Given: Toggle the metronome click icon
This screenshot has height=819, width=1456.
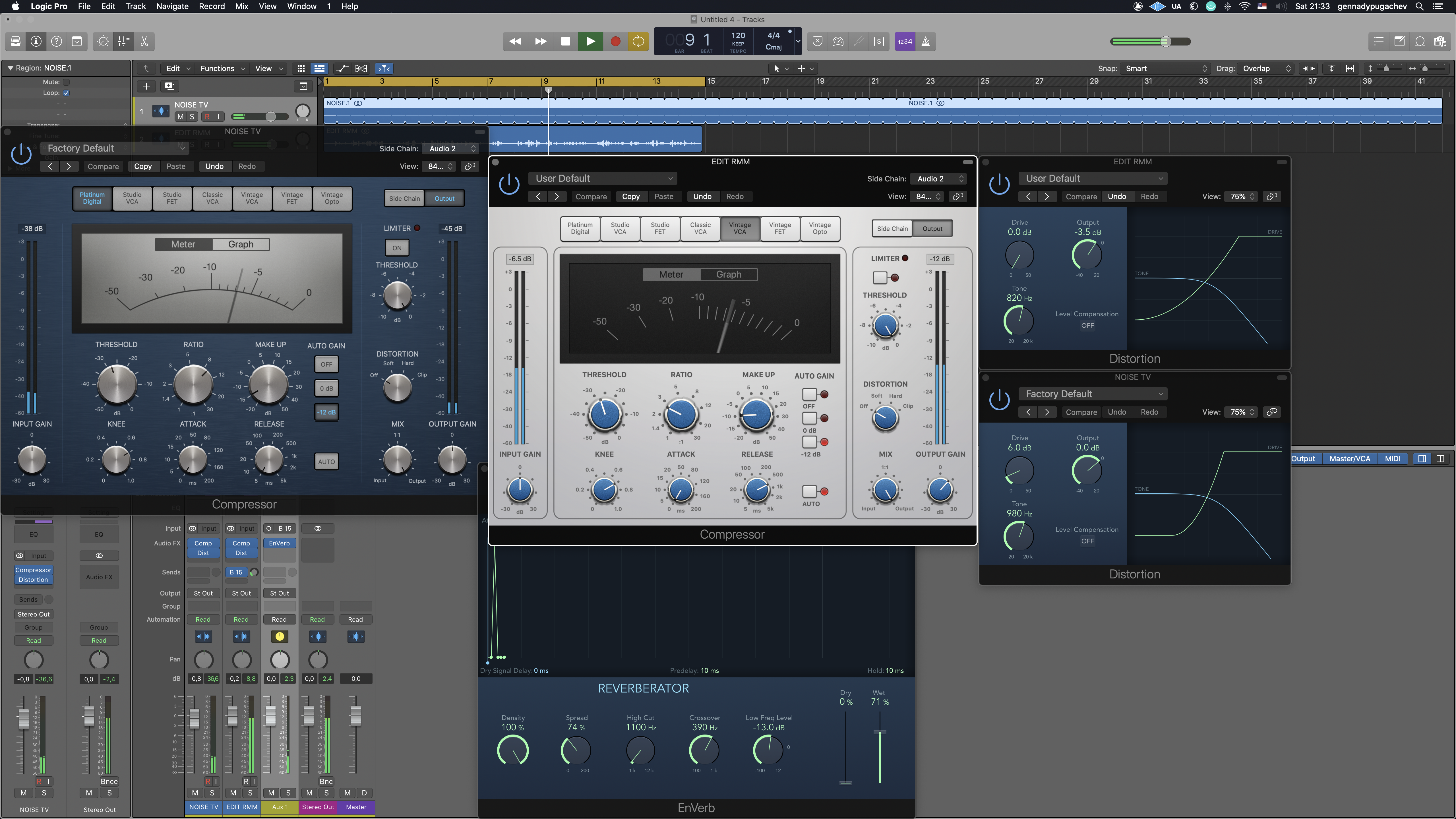Looking at the screenshot, I should tap(926, 41).
